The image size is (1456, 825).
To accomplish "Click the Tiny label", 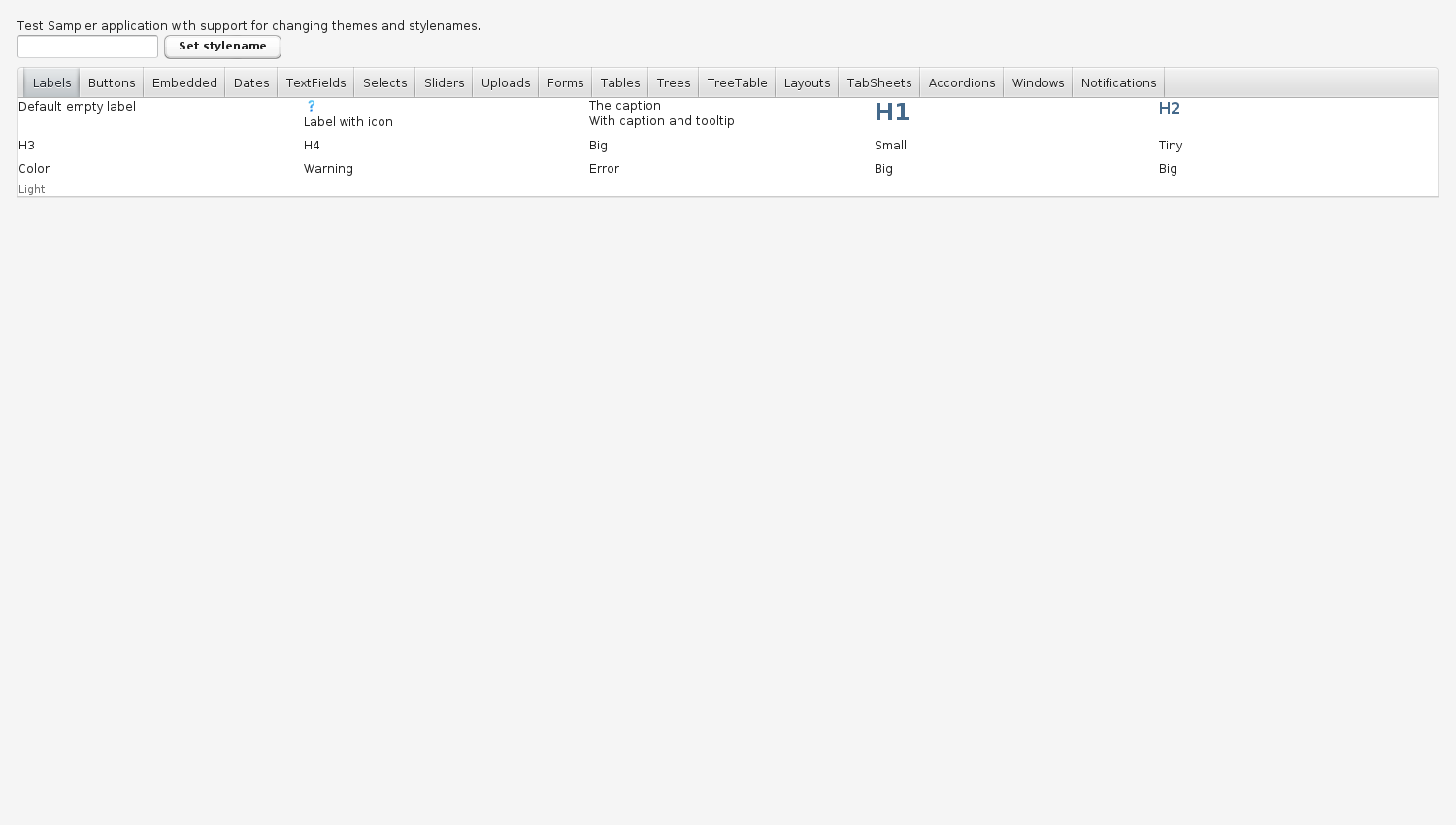I will 1170,146.
